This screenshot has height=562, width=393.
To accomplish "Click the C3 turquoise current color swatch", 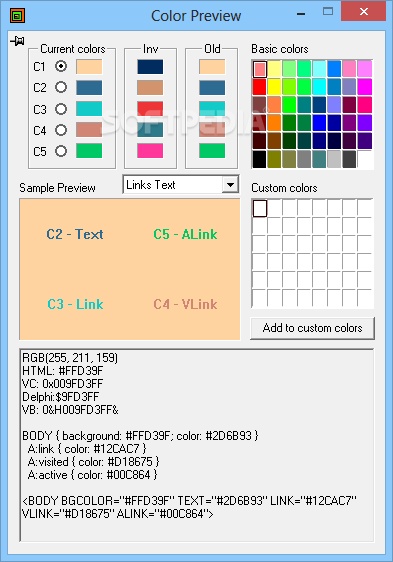I will (89, 109).
